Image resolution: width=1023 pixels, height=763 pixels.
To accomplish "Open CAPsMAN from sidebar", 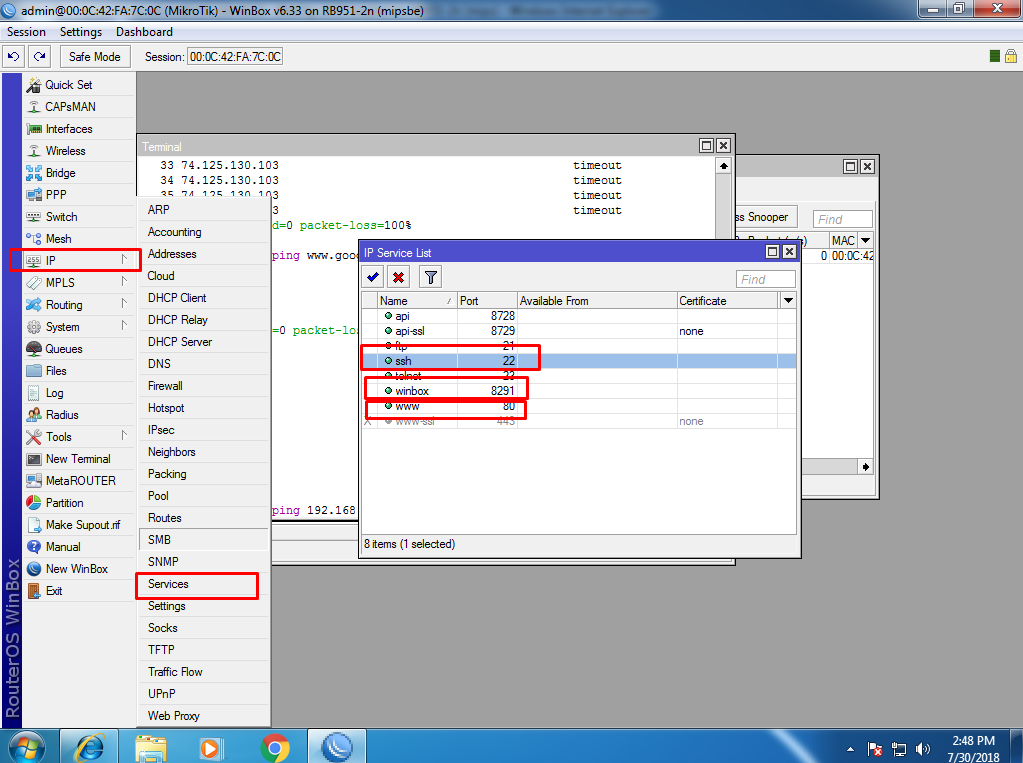I will tap(79, 106).
